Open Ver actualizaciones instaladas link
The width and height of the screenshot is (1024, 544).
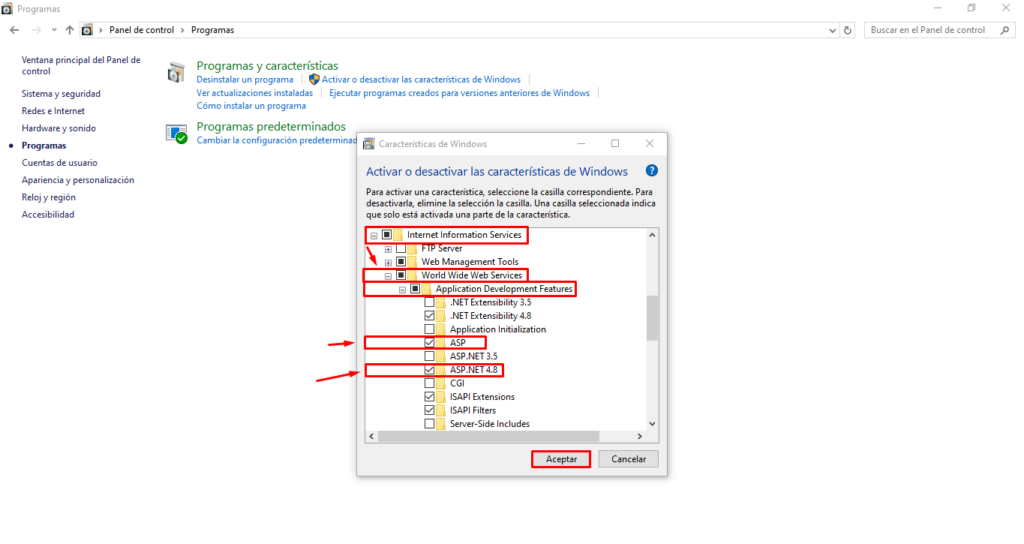[x=255, y=93]
